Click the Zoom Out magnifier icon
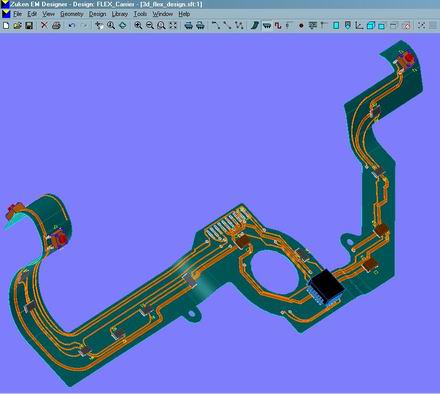The width and height of the screenshot is (440, 394). (150, 25)
